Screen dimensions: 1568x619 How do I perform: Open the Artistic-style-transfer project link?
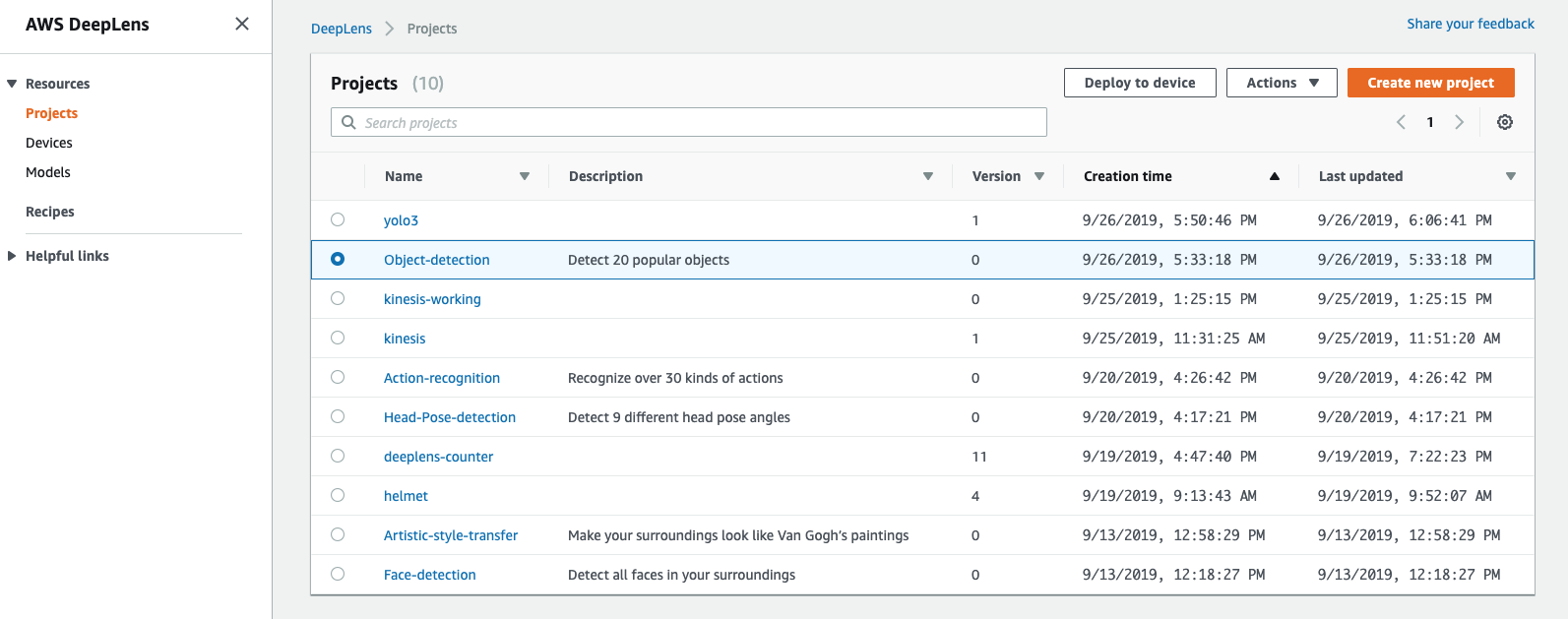pos(451,535)
